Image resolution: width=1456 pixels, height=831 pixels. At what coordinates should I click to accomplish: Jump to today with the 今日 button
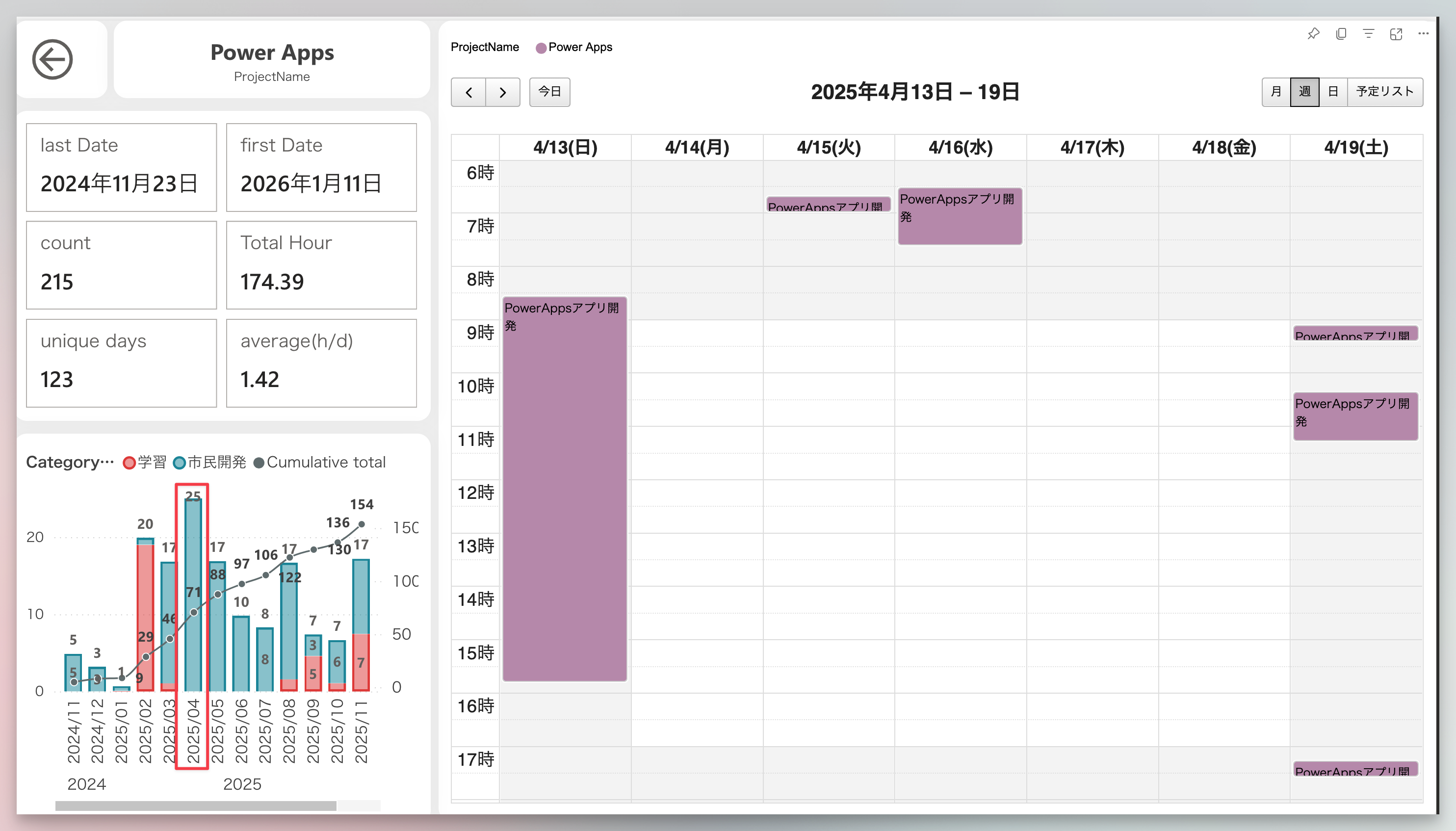549,92
